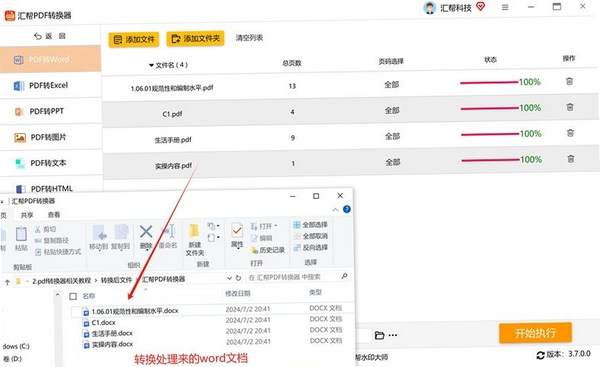This screenshot has width=600, height=367.
Task: Open the 汇帮科技 user avatar
Action: pyautogui.click(x=429, y=8)
